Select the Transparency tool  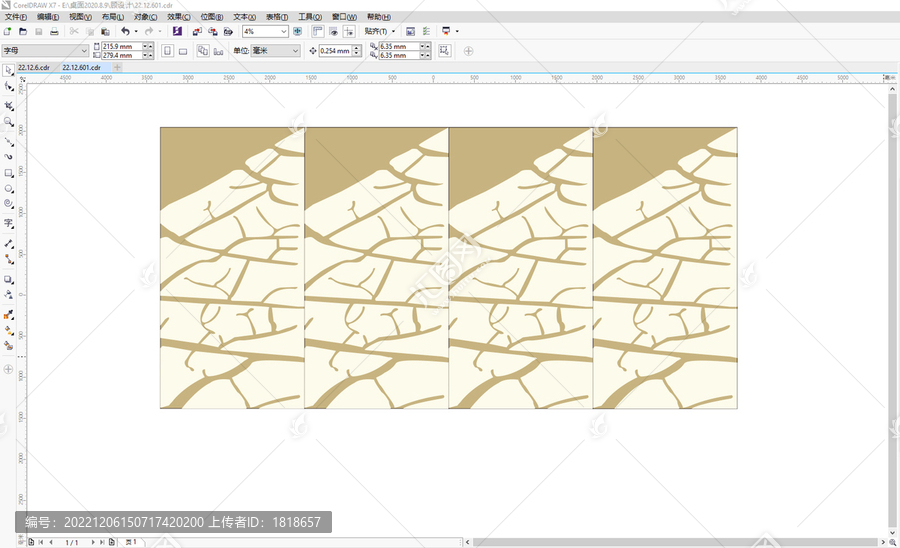tap(9, 294)
